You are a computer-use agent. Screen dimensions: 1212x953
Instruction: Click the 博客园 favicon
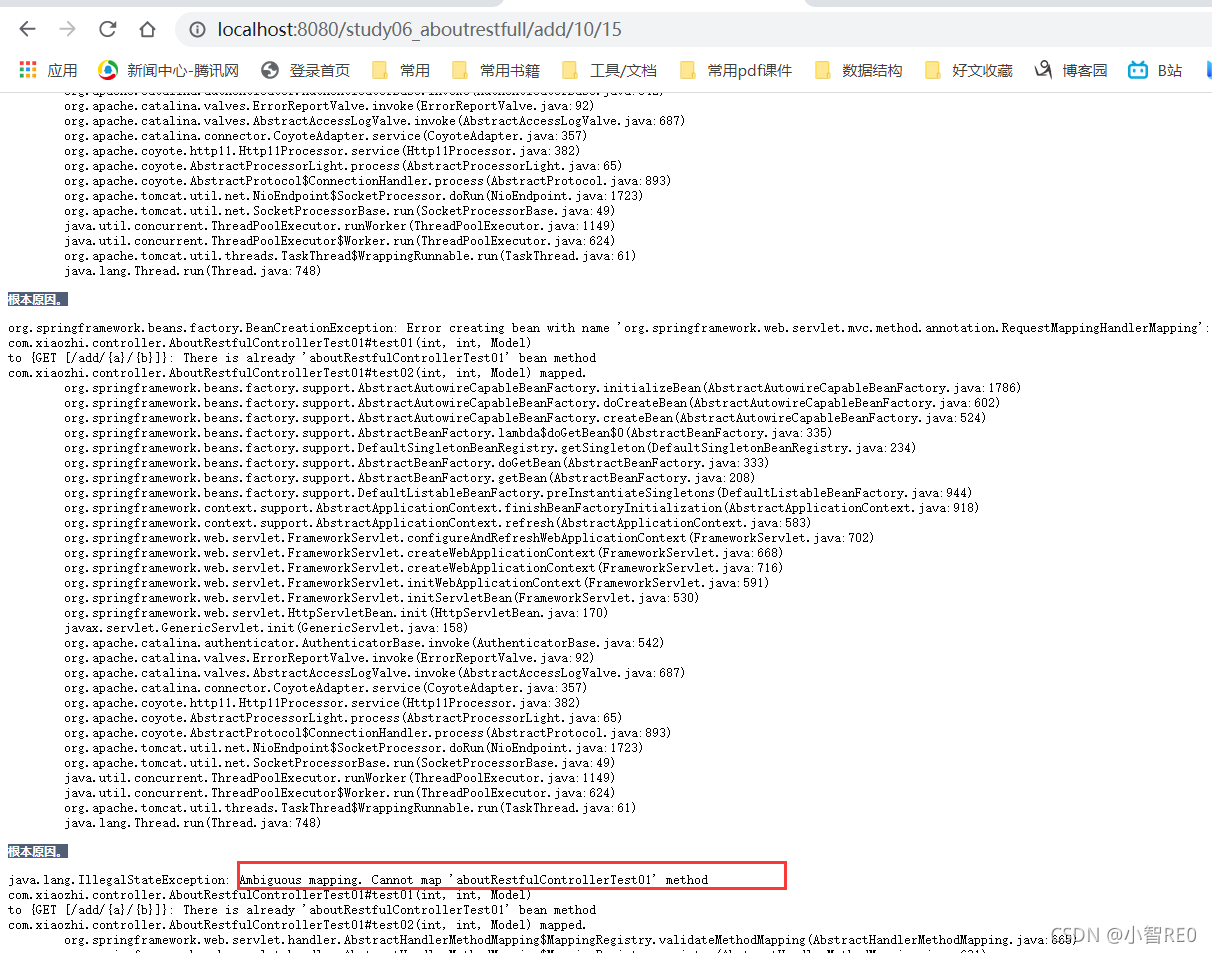(1044, 70)
